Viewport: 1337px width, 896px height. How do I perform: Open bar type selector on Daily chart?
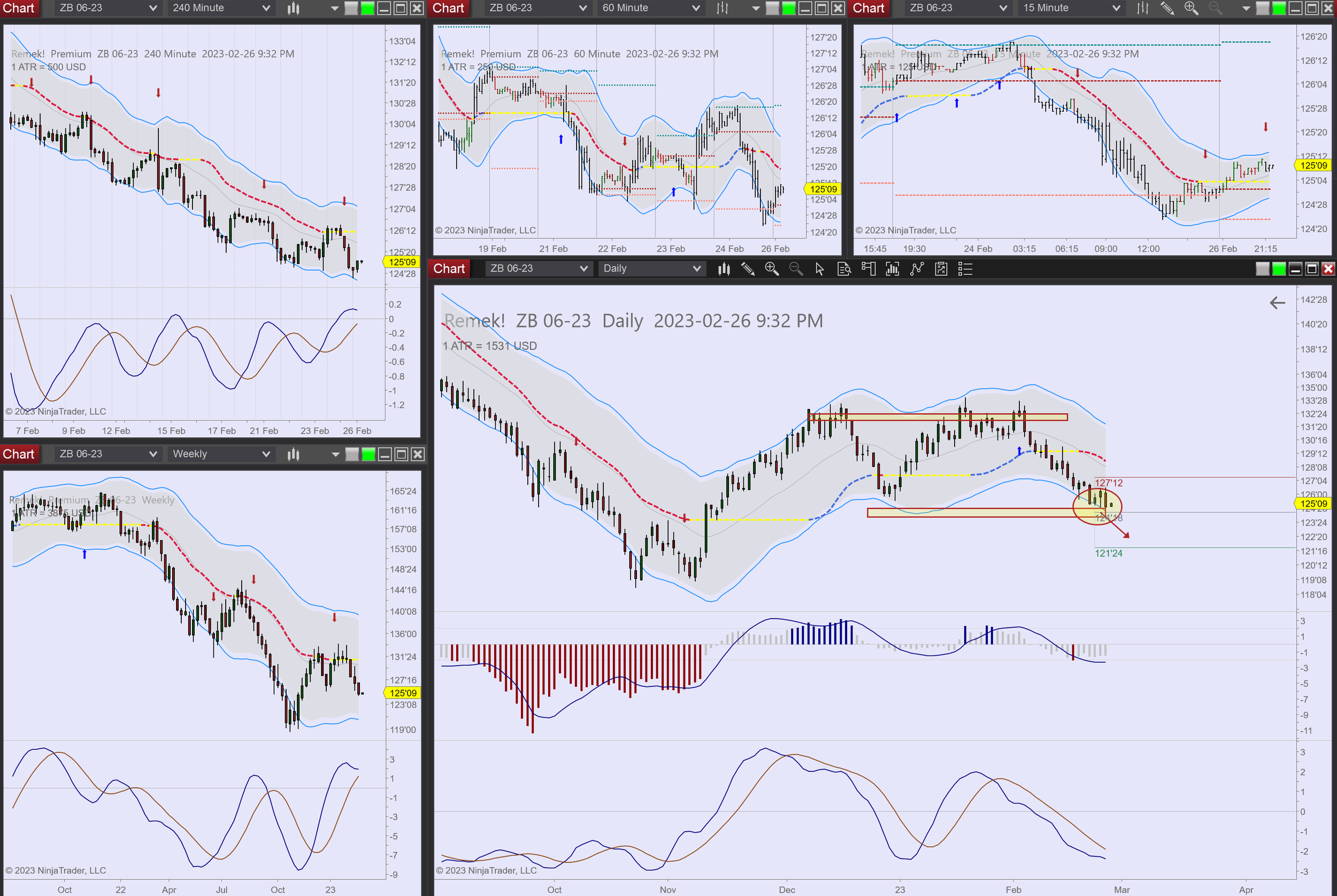click(x=724, y=268)
